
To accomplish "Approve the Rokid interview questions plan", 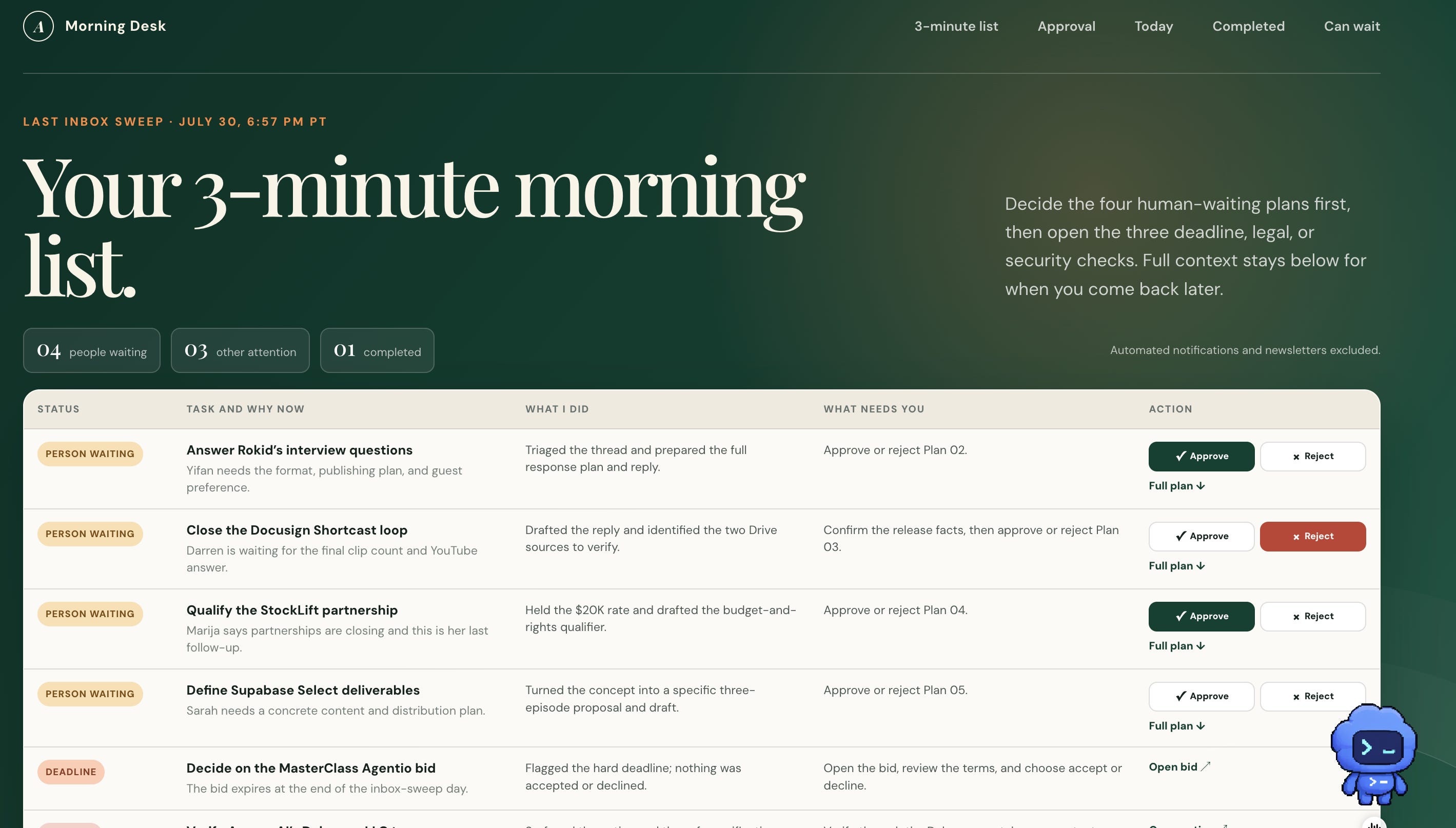I will click(x=1202, y=456).
